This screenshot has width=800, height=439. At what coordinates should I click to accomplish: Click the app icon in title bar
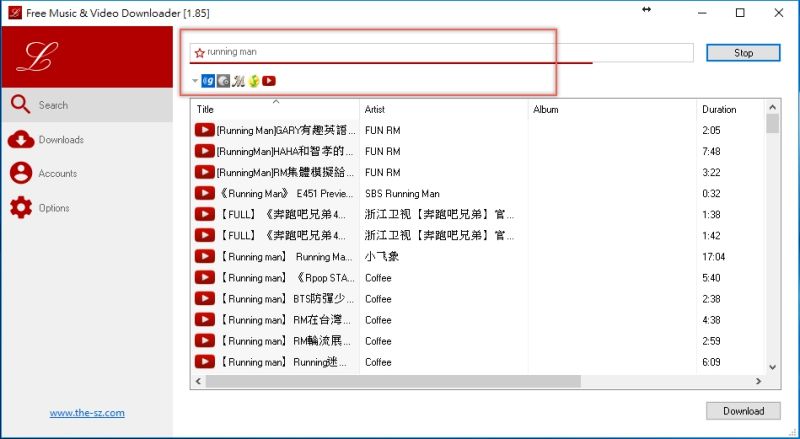point(15,13)
